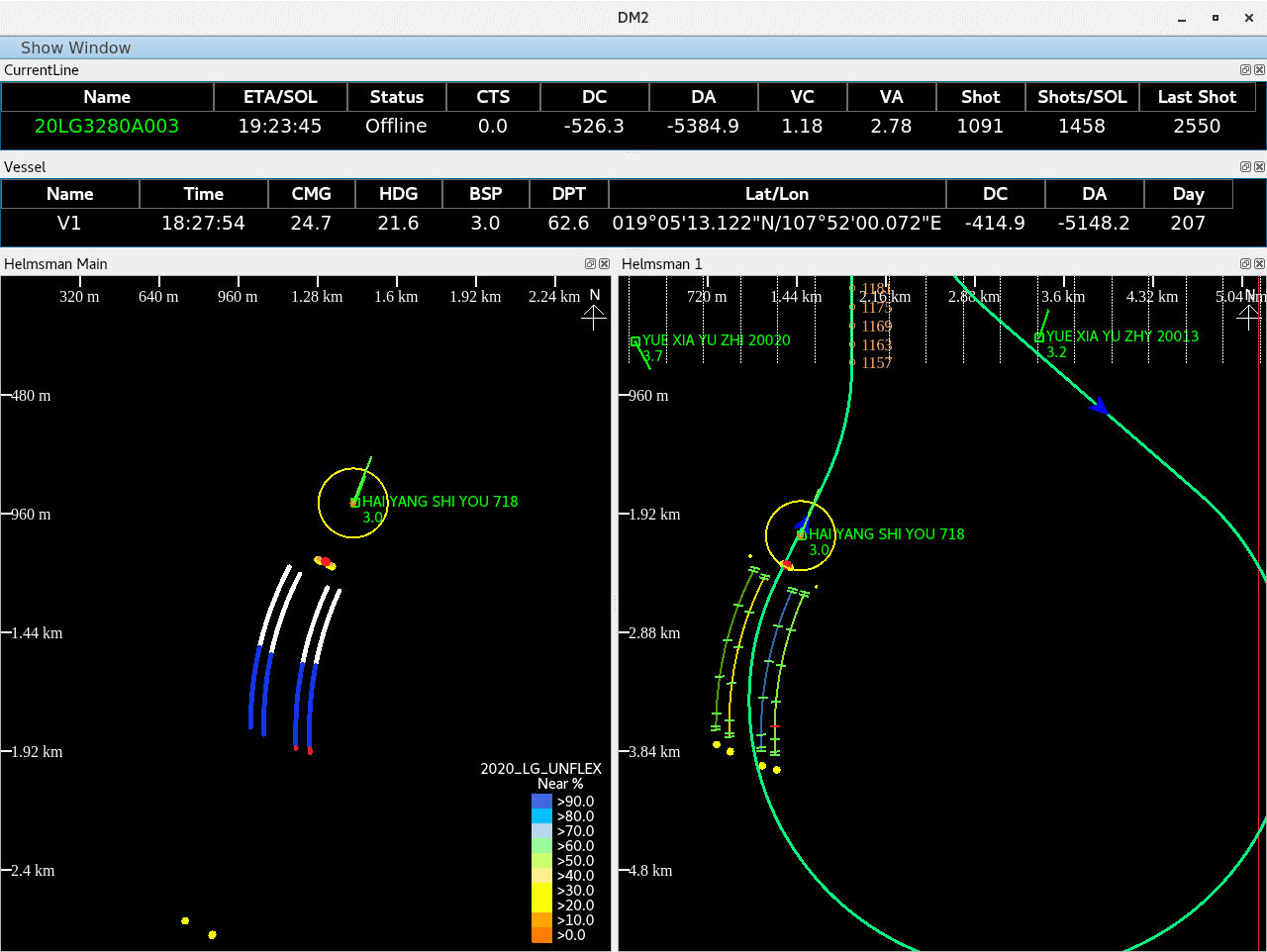Select HAI YANG SHI YOU 718 in Helmsman Main
Image resolution: width=1267 pixels, height=952 pixels.
click(x=439, y=502)
